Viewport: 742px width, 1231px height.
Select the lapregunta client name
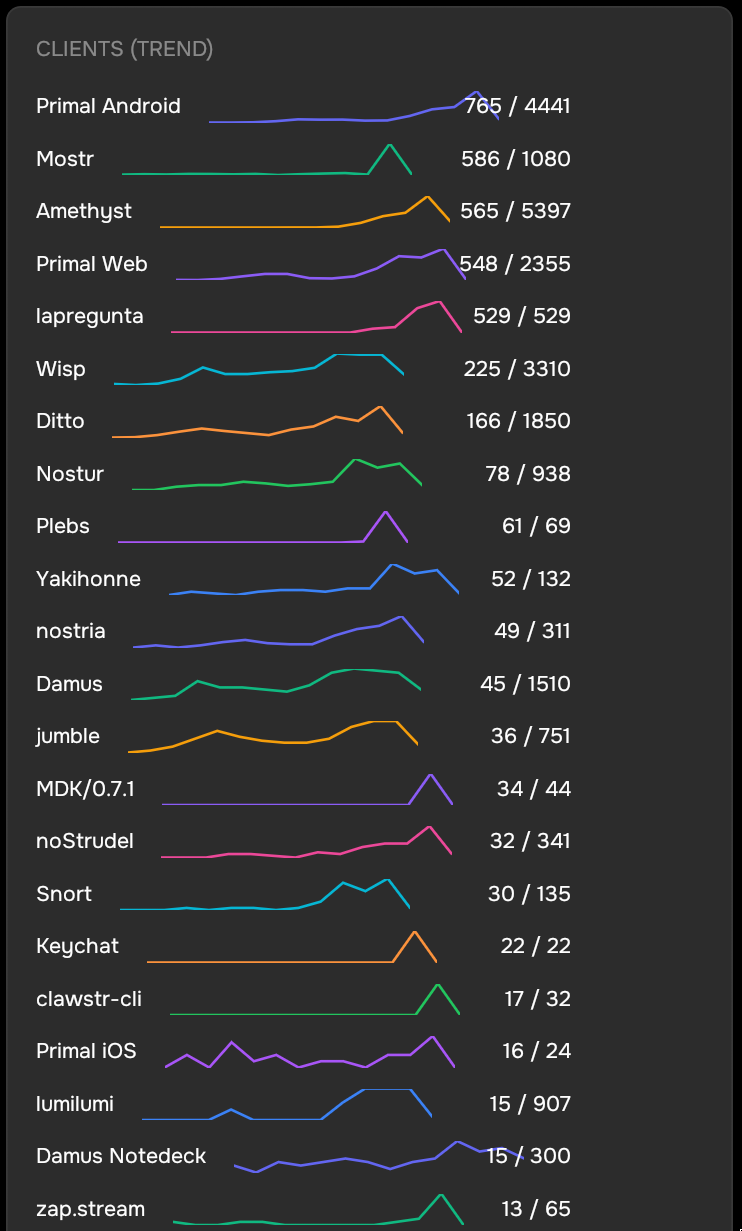click(90, 316)
